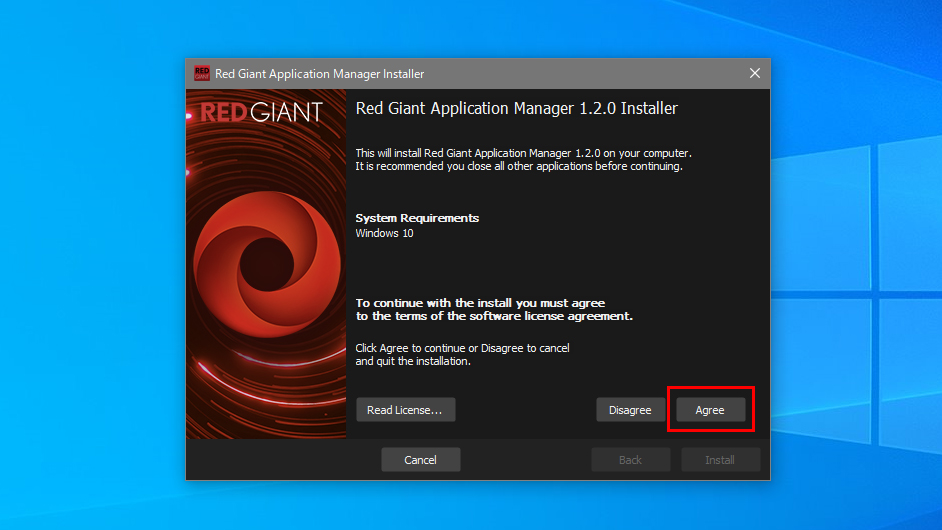The image size is (942, 530).
Task: Click 'This will install Red Giant' description text
Action: [523, 160]
